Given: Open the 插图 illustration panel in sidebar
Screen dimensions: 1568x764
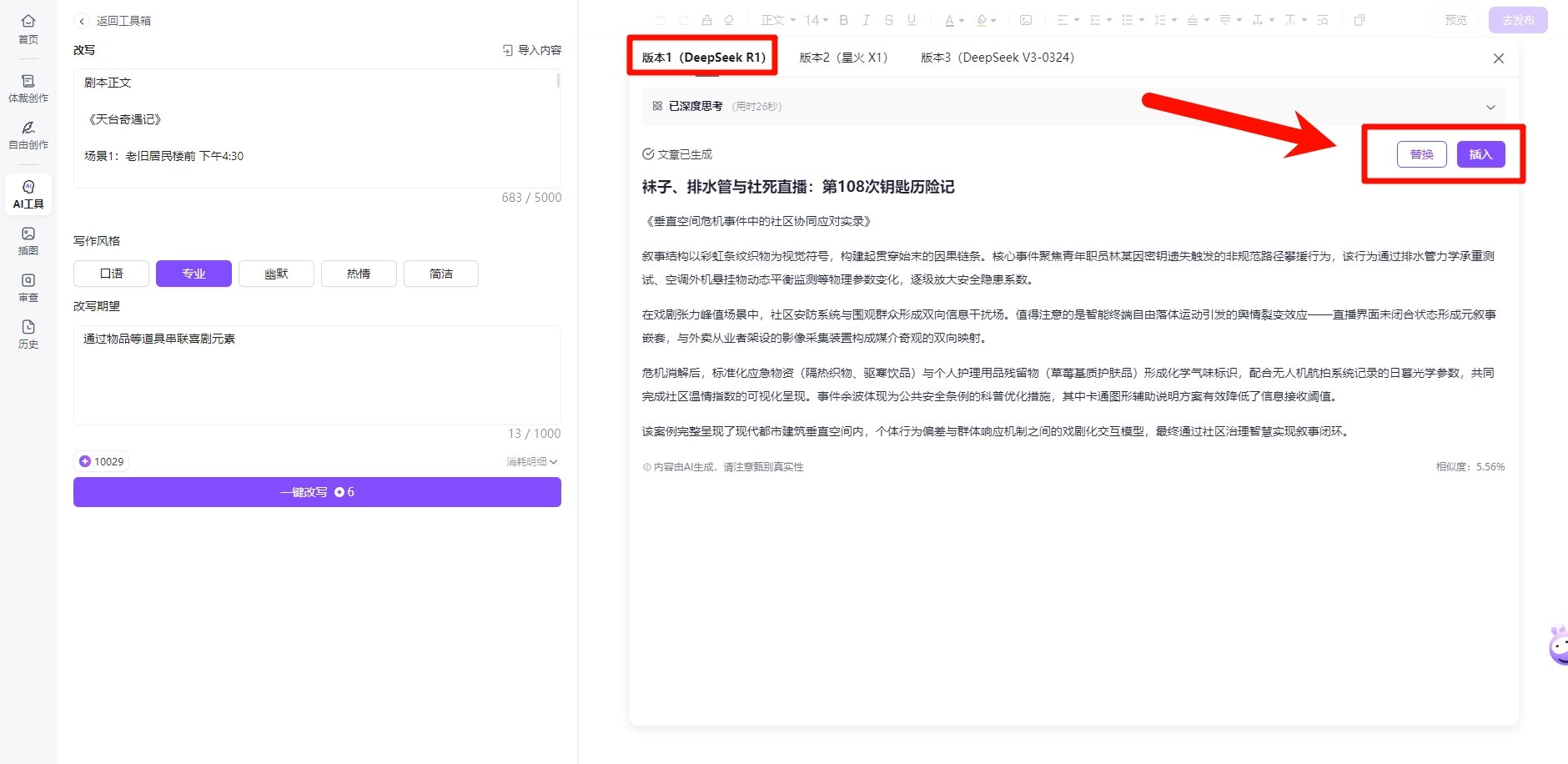Looking at the screenshot, I should (28, 242).
